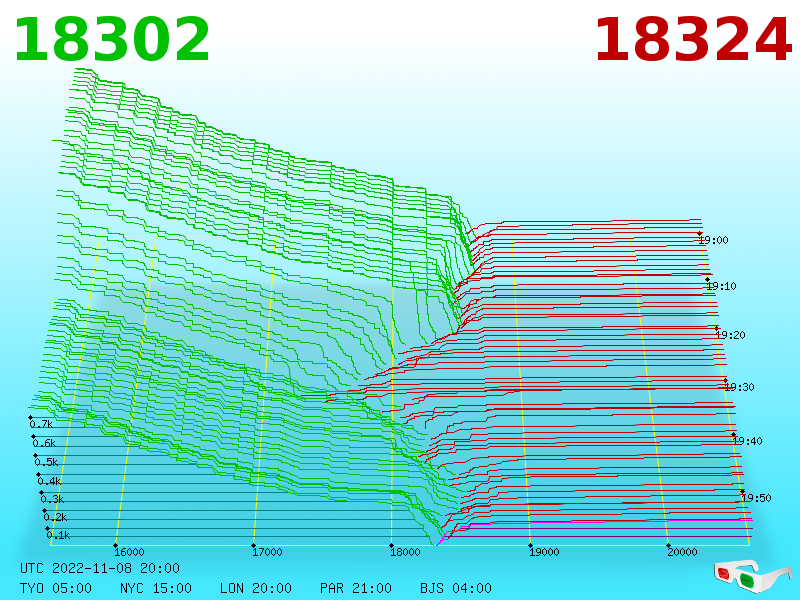Click the 0.7k depth axis label
The width and height of the screenshot is (800, 600).
[41, 424]
